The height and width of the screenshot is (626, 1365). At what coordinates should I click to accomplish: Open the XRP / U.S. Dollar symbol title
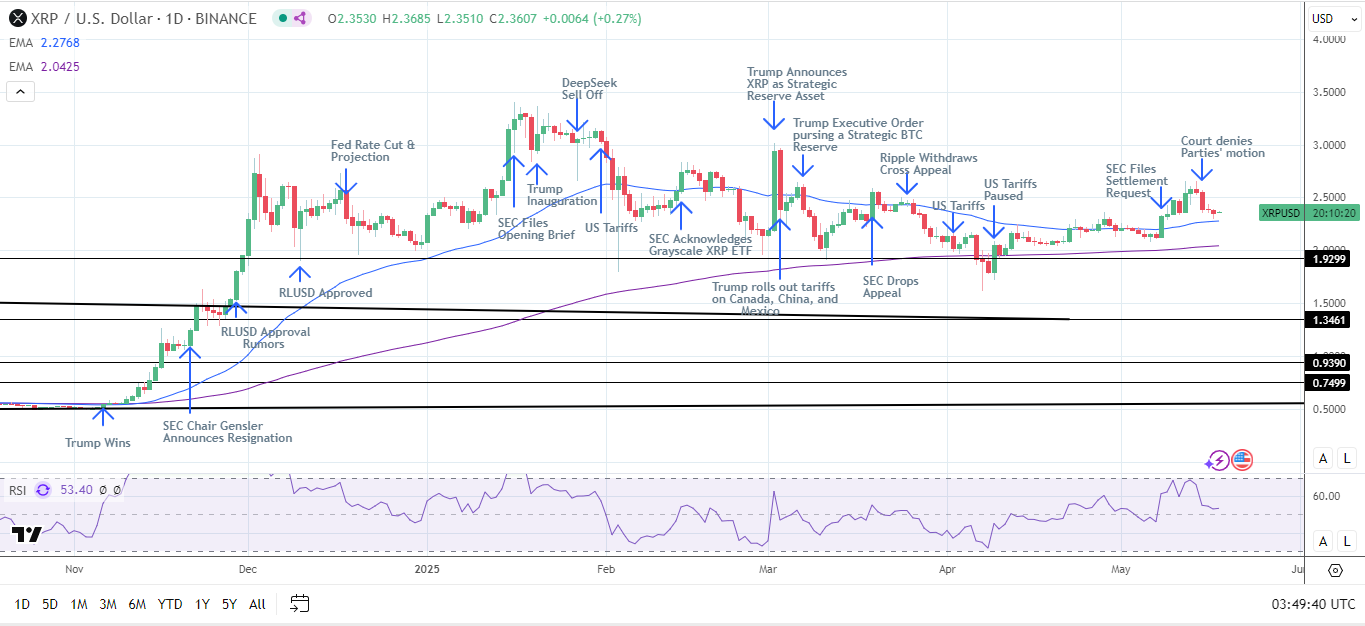146,18
